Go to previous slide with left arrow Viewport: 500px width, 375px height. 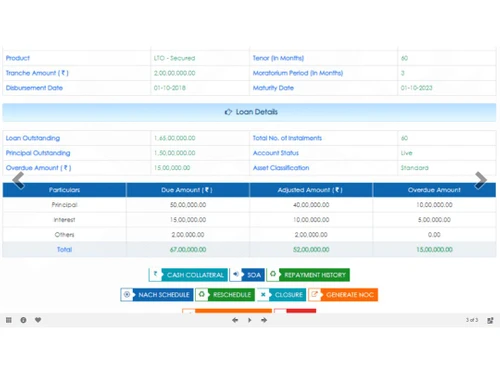tap(235, 320)
